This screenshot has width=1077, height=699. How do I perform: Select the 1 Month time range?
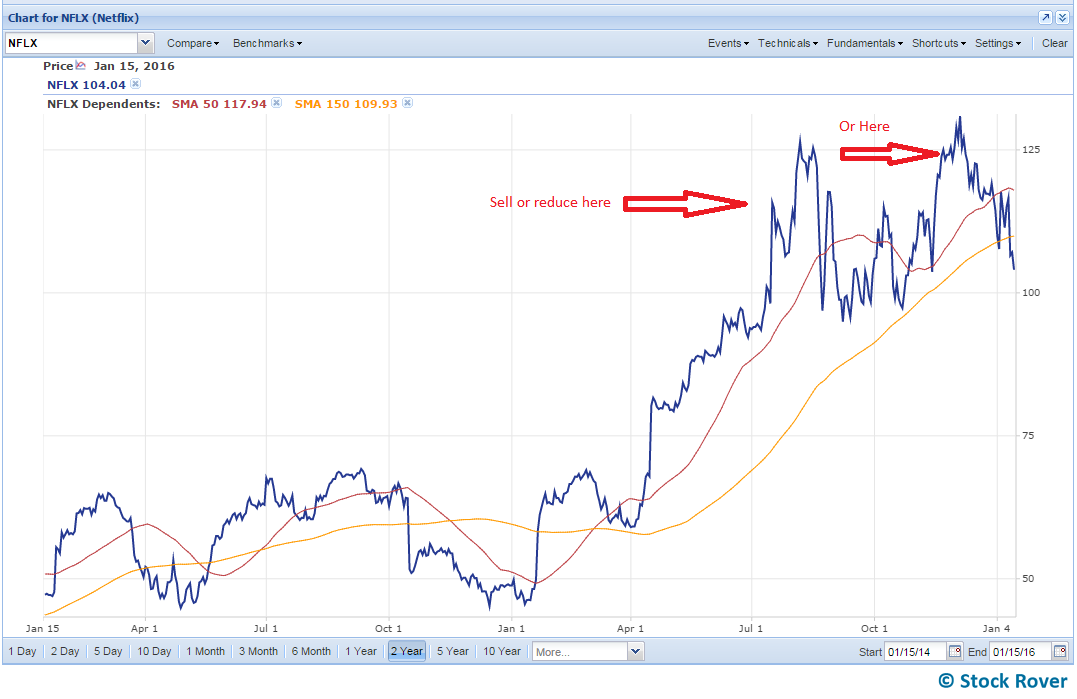pos(205,651)
